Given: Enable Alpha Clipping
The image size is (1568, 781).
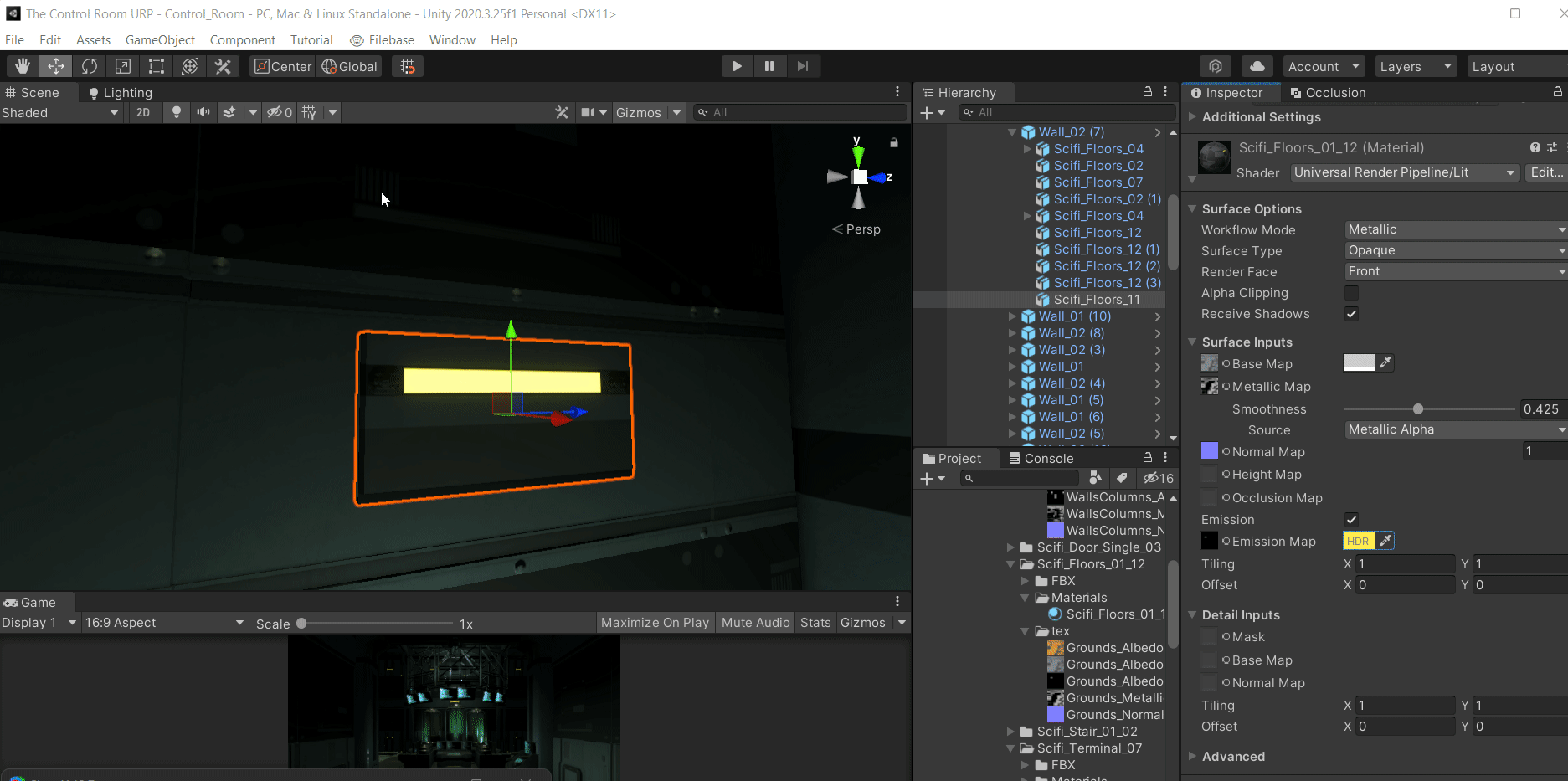Looking at the screenshot, I should pos(1351,293).
